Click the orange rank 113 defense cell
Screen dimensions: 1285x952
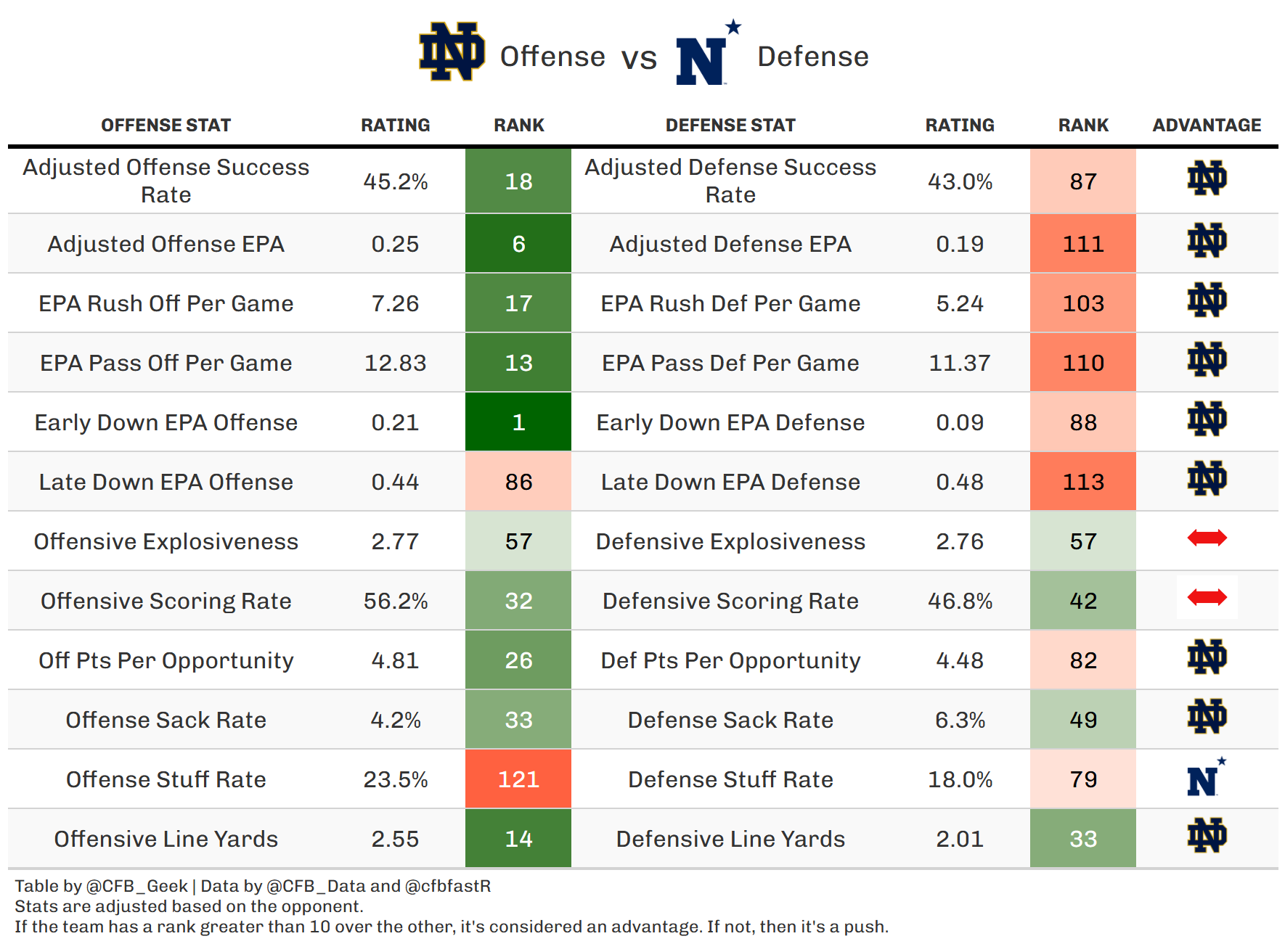[x=1083, y=482]
